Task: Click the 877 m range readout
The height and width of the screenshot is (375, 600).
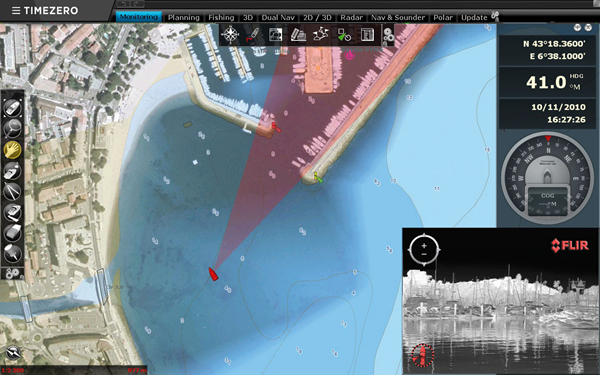Action: (x=137, y=370)
